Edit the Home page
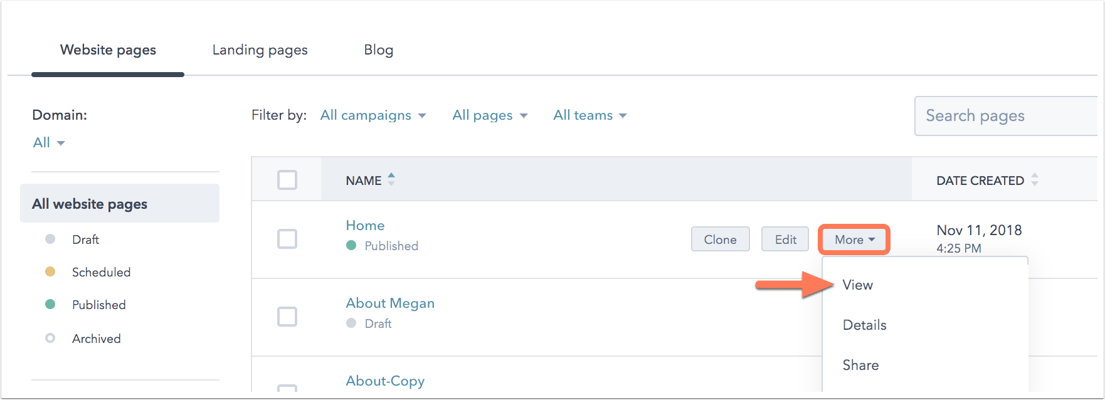 pos(785,239)
